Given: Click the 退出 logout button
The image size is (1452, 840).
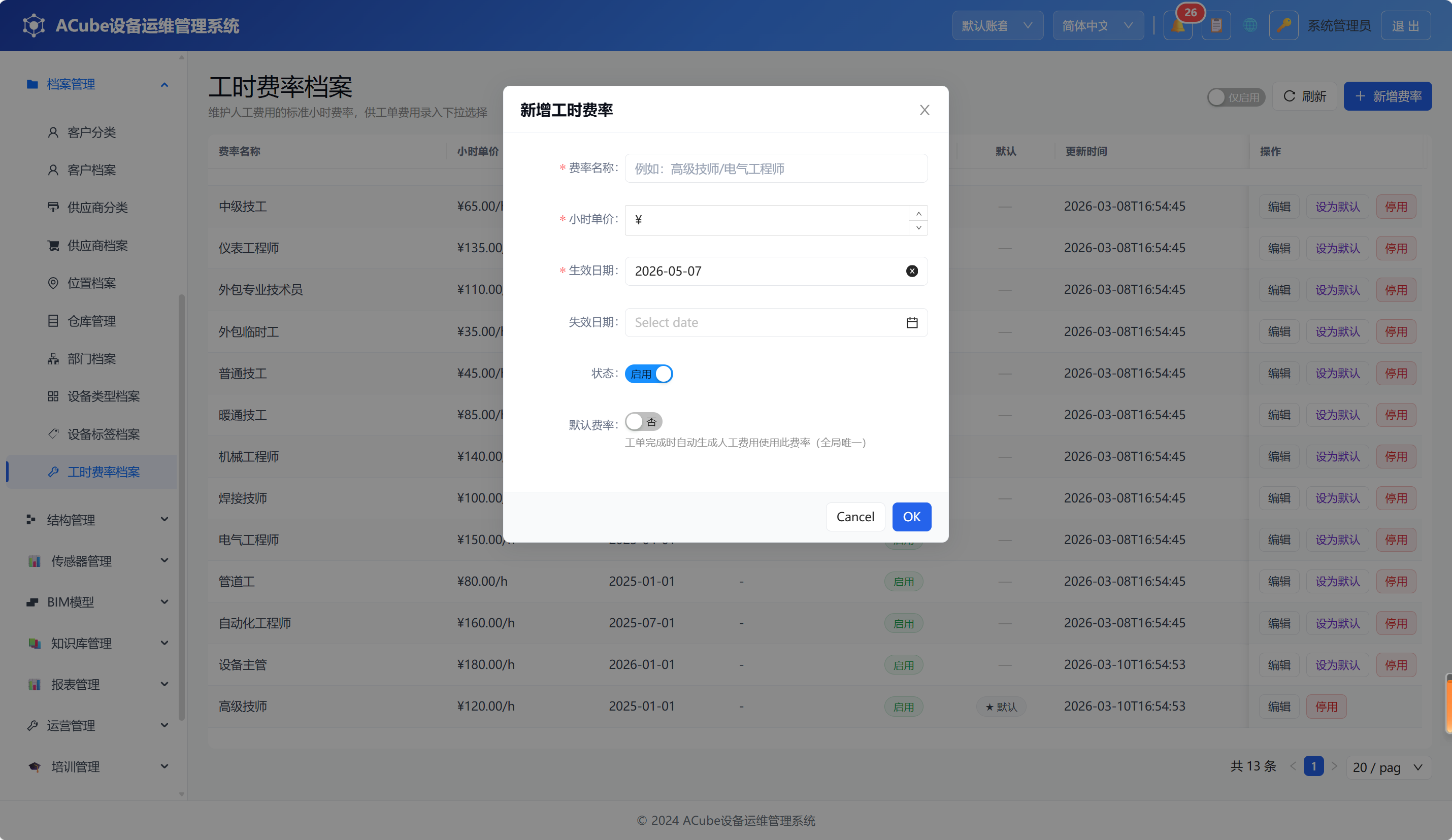Looking at the screenshot, I should [1405, 25].
